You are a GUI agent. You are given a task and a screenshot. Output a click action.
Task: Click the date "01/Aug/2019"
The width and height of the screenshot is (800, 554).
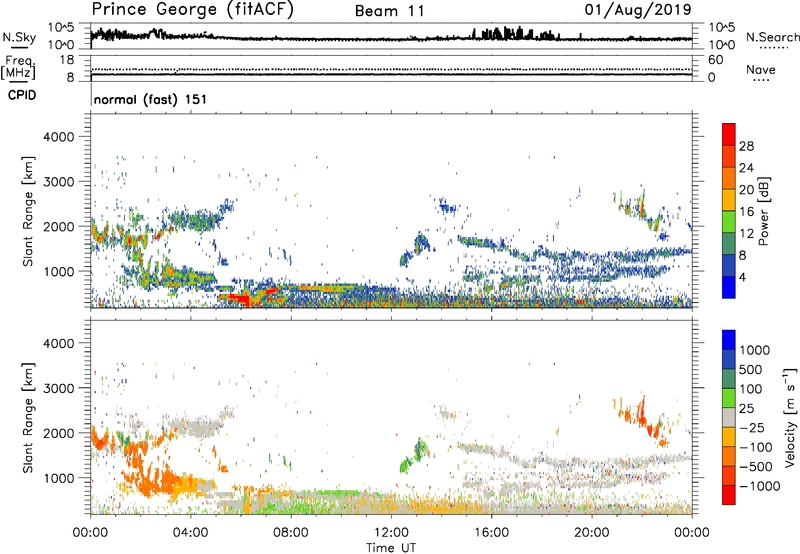(638, 10)
